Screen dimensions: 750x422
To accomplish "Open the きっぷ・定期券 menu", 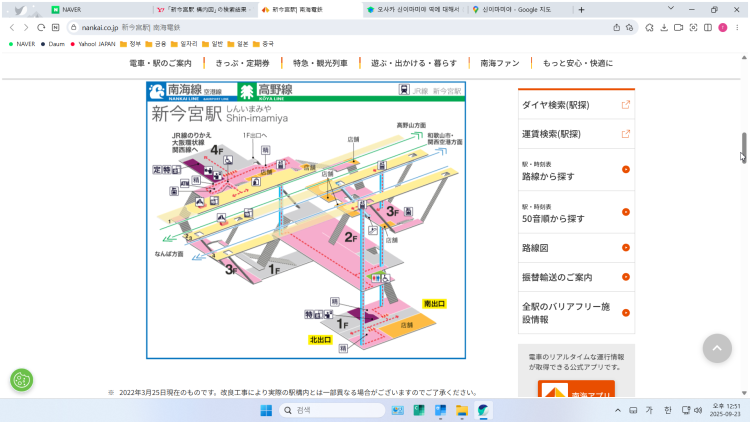I will (243, 63).
